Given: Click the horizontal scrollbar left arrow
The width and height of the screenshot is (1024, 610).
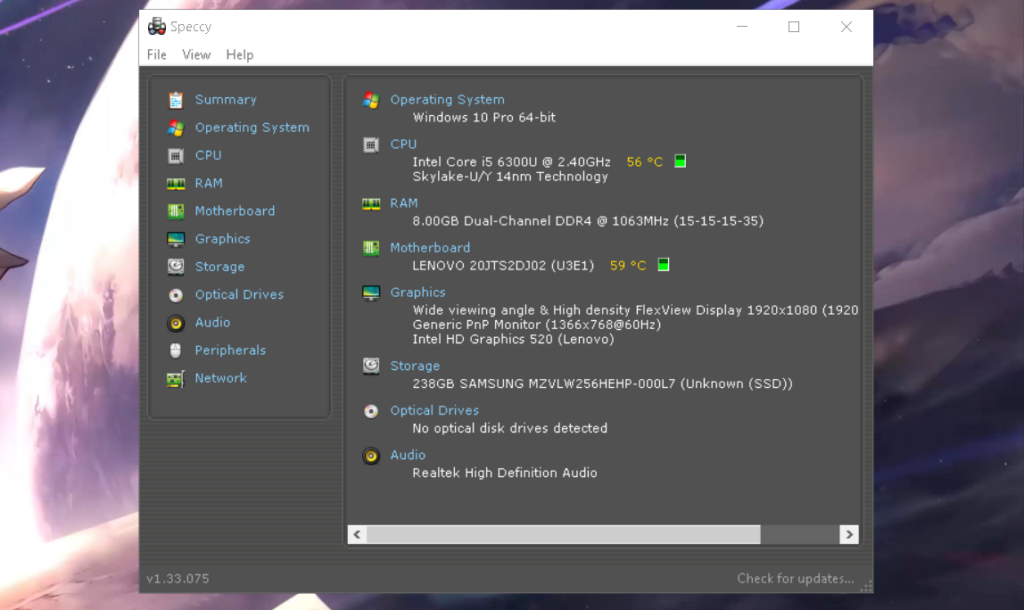Looking at the screenshot, I should coord(357,535).
